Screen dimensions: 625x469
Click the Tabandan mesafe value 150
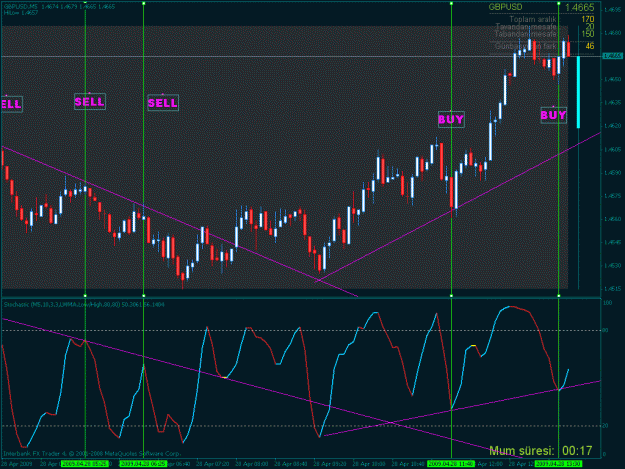[588, 34]
